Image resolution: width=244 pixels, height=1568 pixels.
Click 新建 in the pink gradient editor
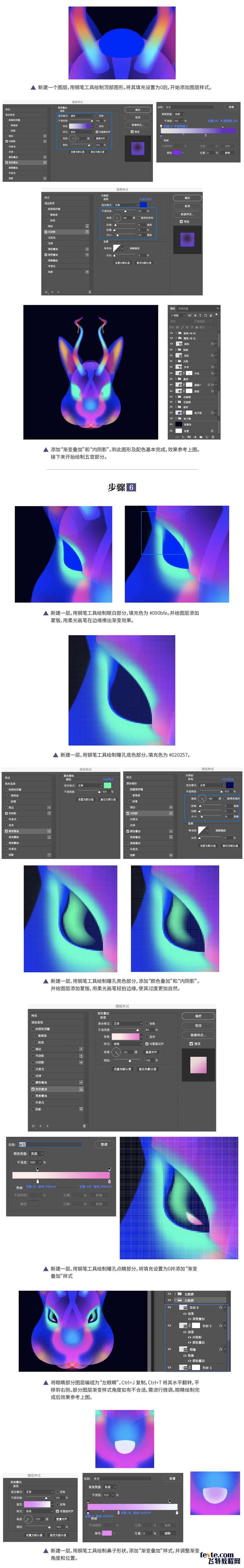[104, 1144]
